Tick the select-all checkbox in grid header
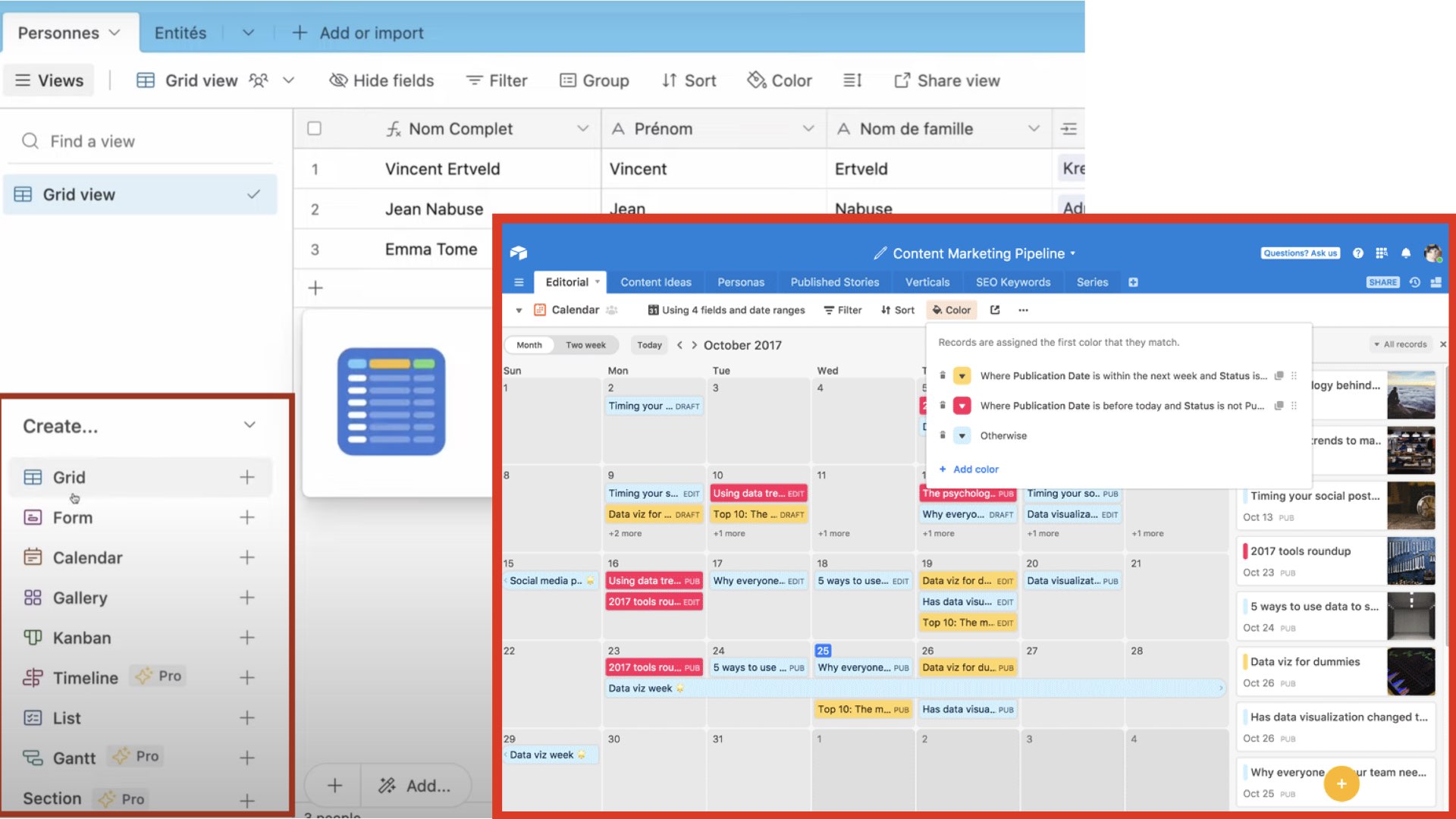1456x819 pixels. click(x=314, y=129)
